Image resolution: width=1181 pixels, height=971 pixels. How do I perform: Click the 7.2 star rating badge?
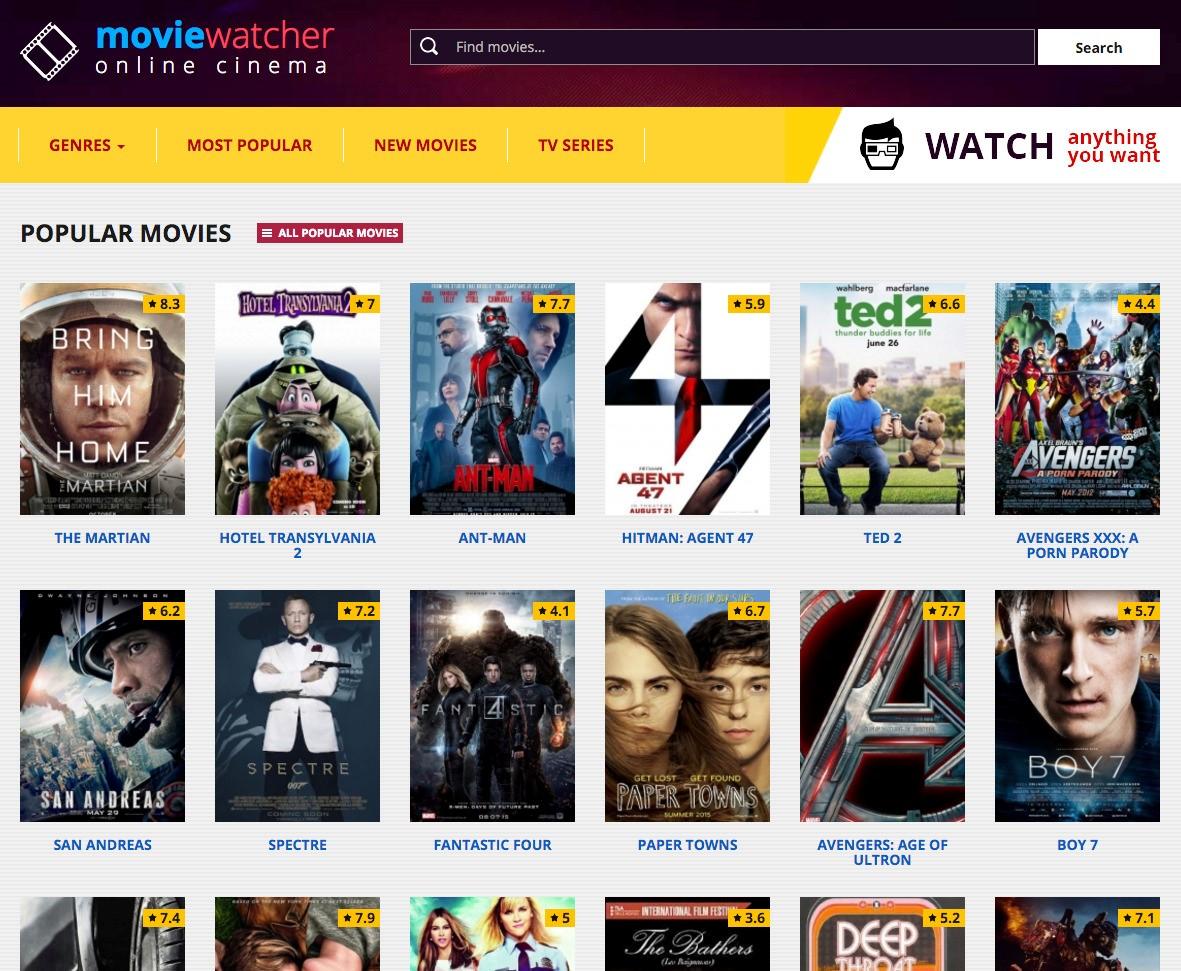coord(359,611)
